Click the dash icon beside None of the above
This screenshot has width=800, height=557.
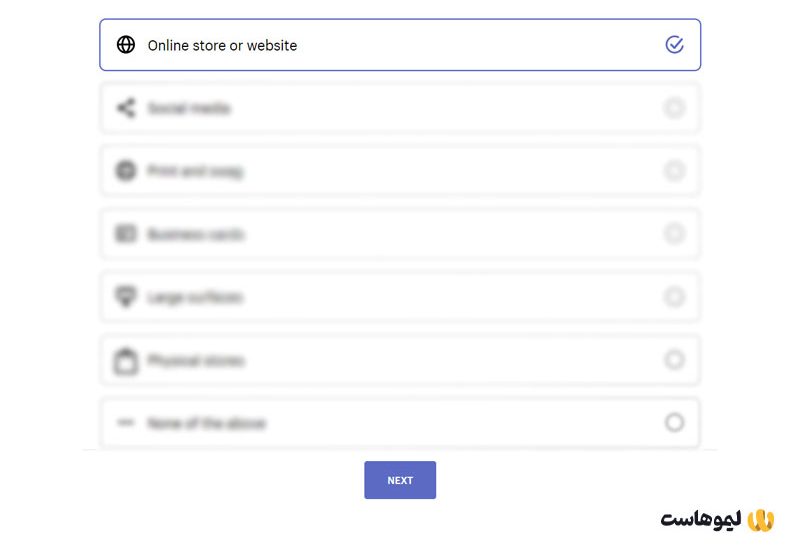[x=126, y=423]
